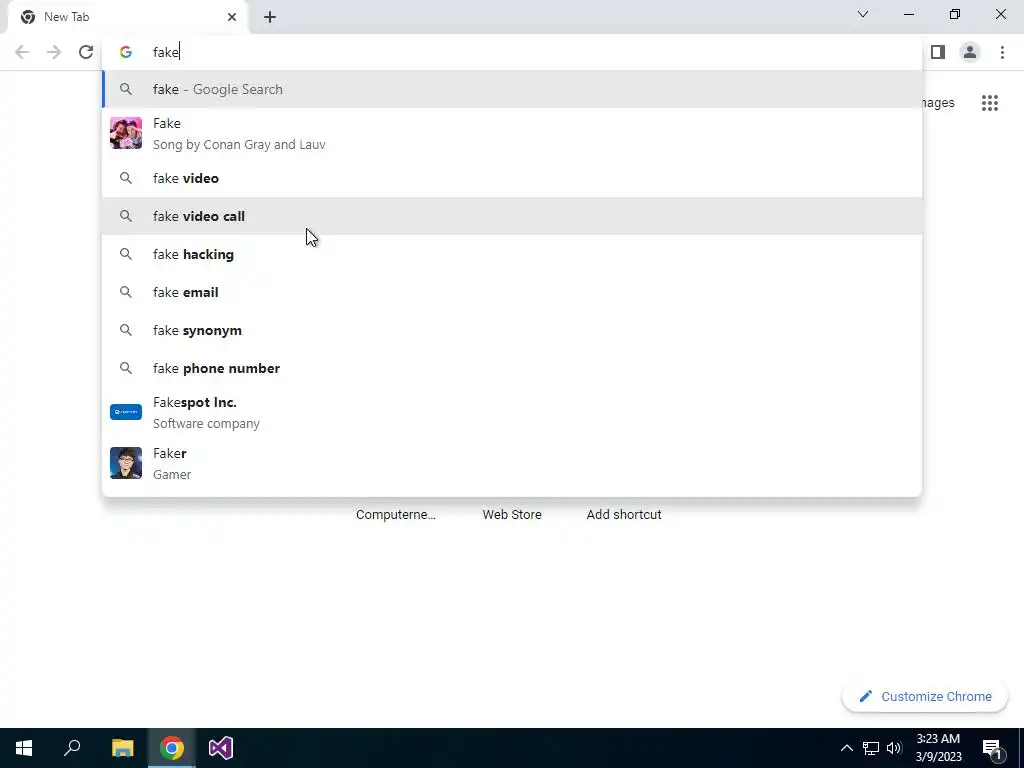Screen dimensions: 1024x768
Task: Click the forward navigation arrow
Action: tap(54, 52)
